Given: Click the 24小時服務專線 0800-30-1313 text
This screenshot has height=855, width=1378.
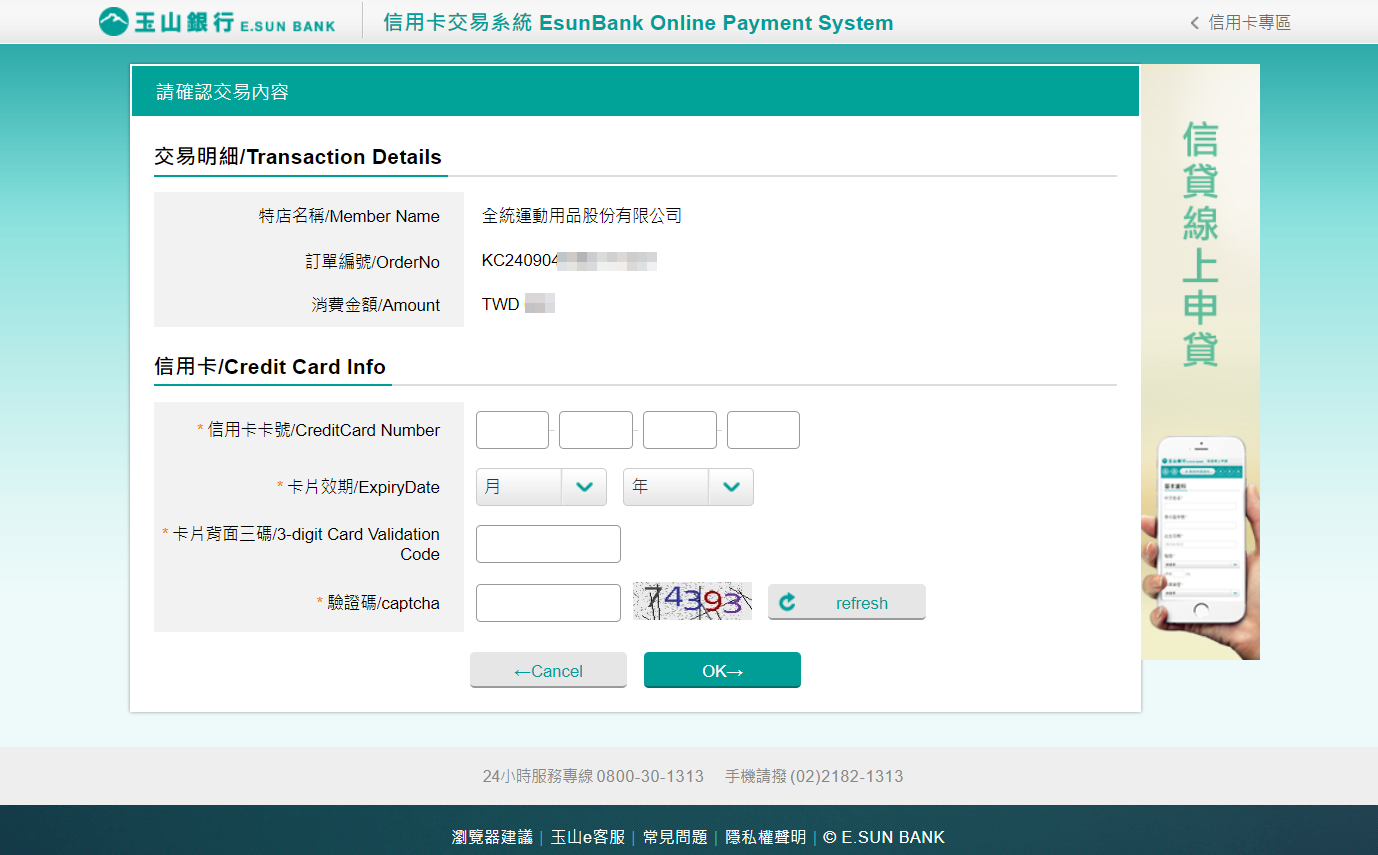Looking at the screenshot, I should point(593,776).
